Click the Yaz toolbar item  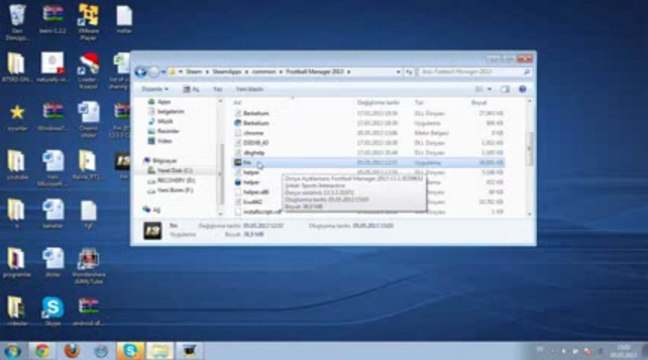point(217,89)
